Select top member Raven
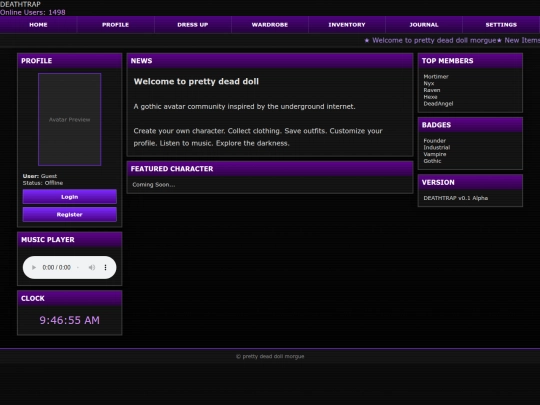540x405 pixels. click(432, 90)
